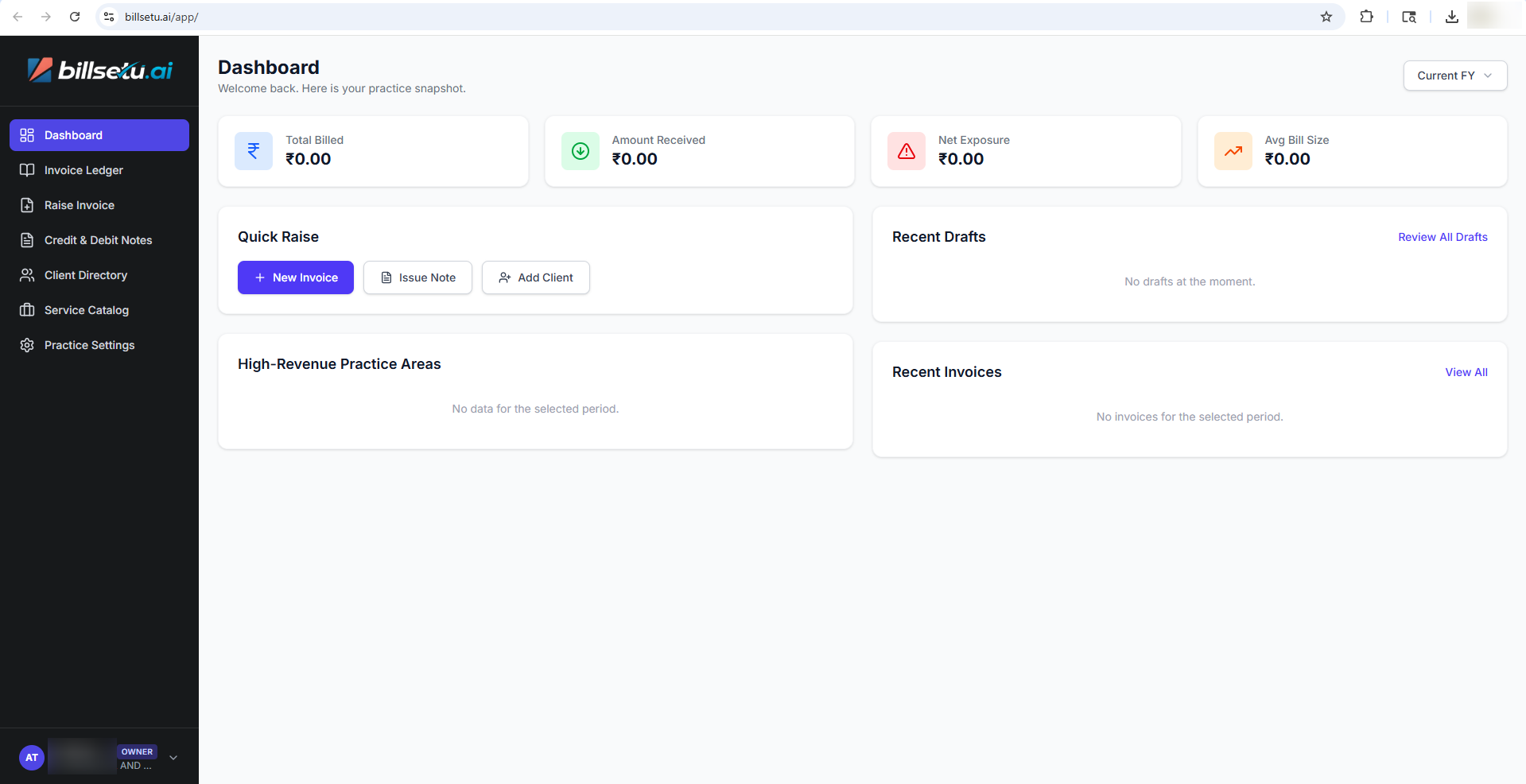Open Service Catalog page
The height and width of the screenshot is (784, 1526).
[x=87, y=310]
